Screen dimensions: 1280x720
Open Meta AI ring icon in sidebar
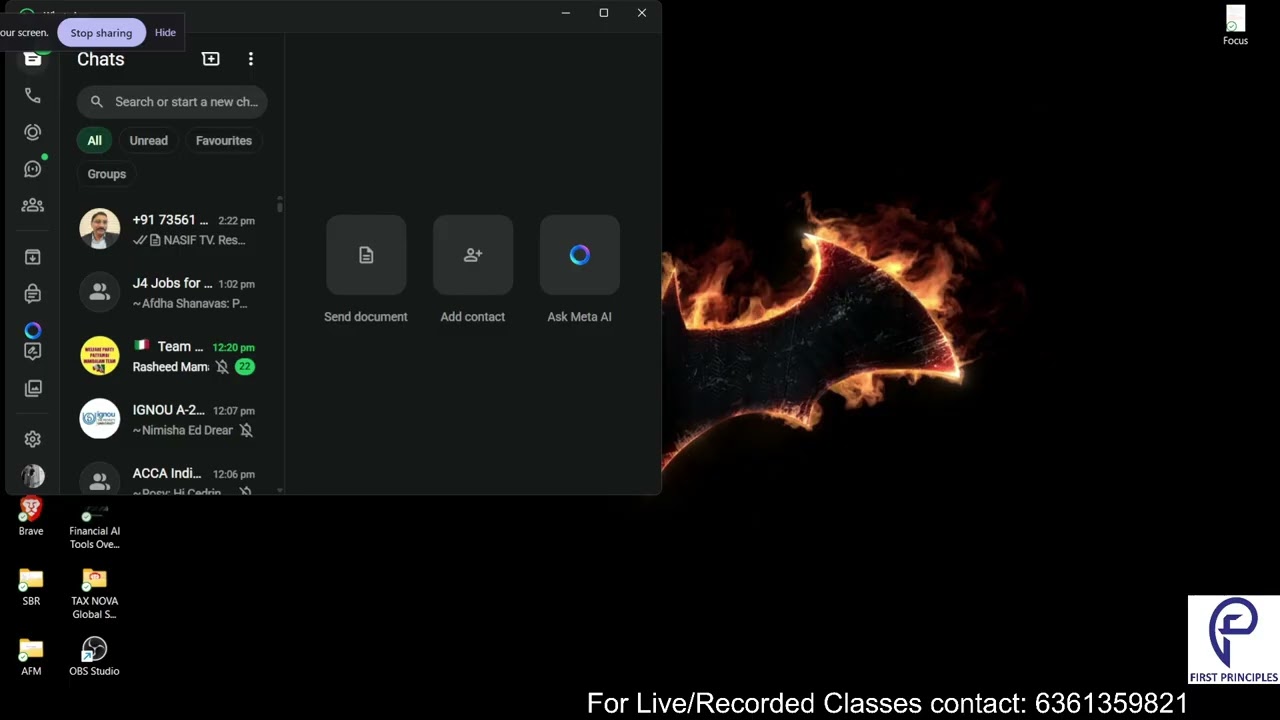tap(32, 330)
